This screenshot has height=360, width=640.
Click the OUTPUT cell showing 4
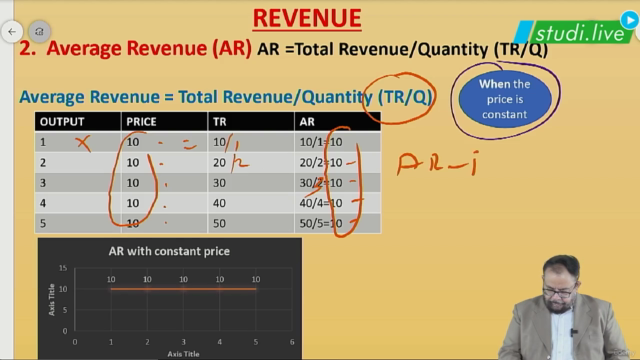[x=78, y=203]
